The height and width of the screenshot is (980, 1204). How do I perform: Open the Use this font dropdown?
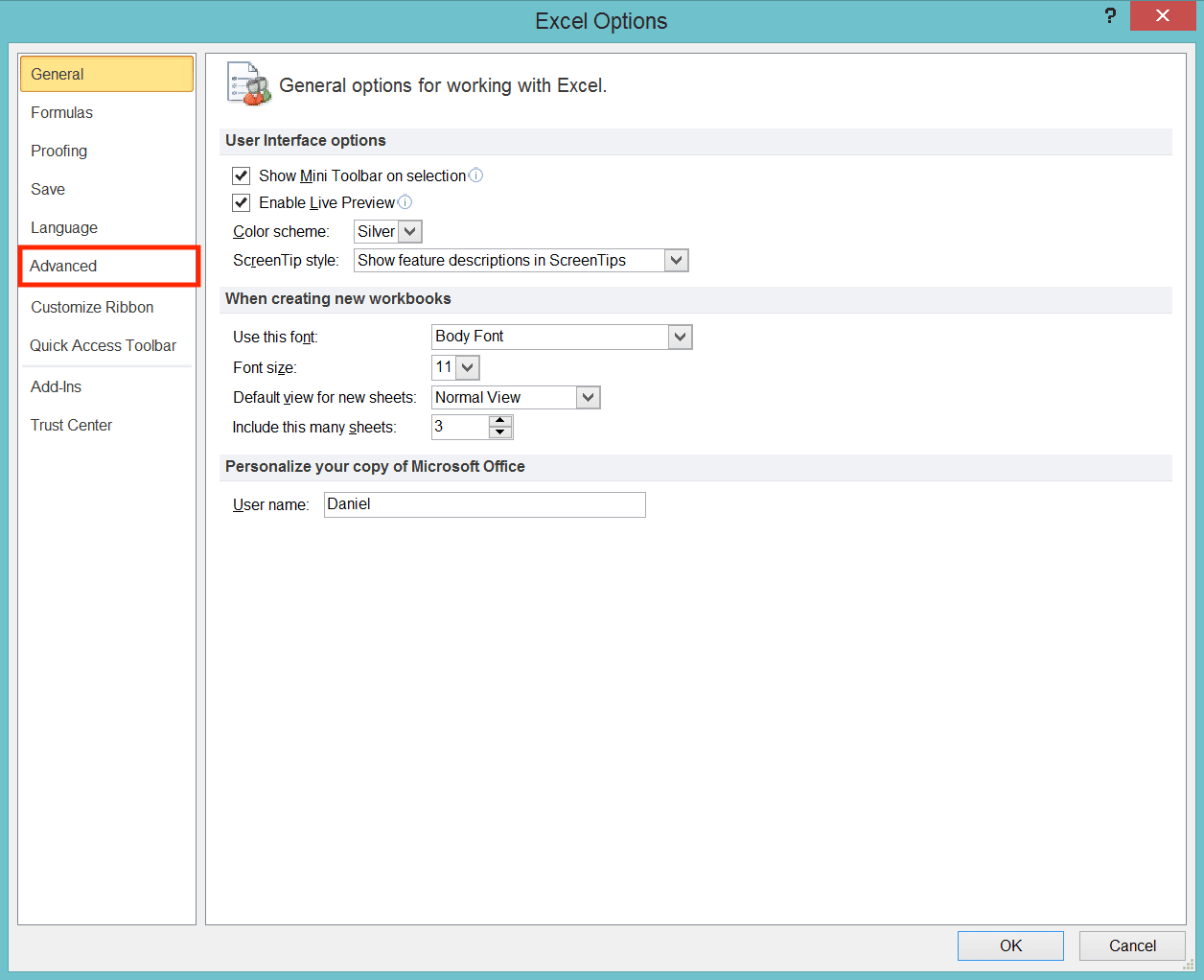coord(680,337)
